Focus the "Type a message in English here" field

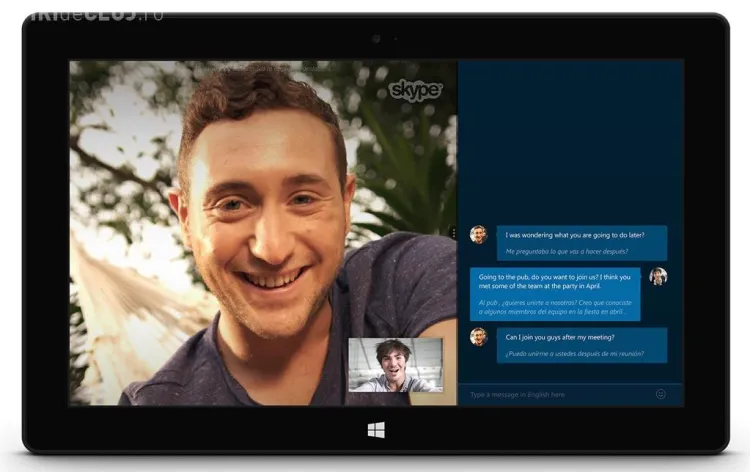tap(555, 394)
